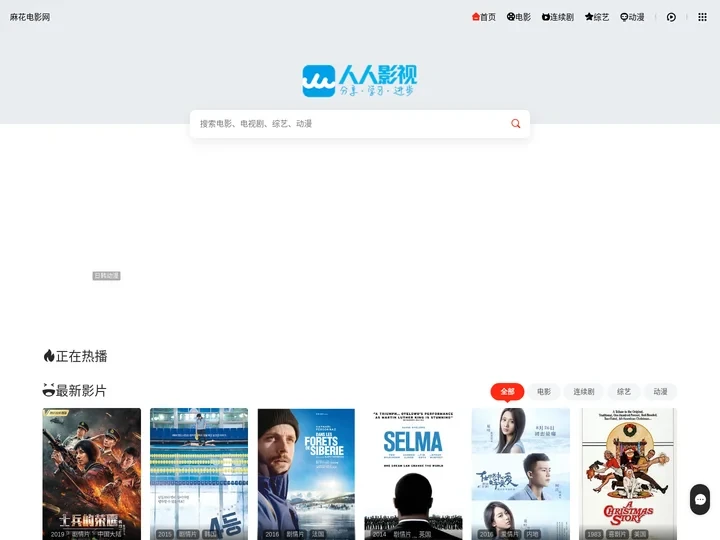Open the 2016 爱情片 romance poster
Screen dimensions: 720x540
(x=521, y=474)
